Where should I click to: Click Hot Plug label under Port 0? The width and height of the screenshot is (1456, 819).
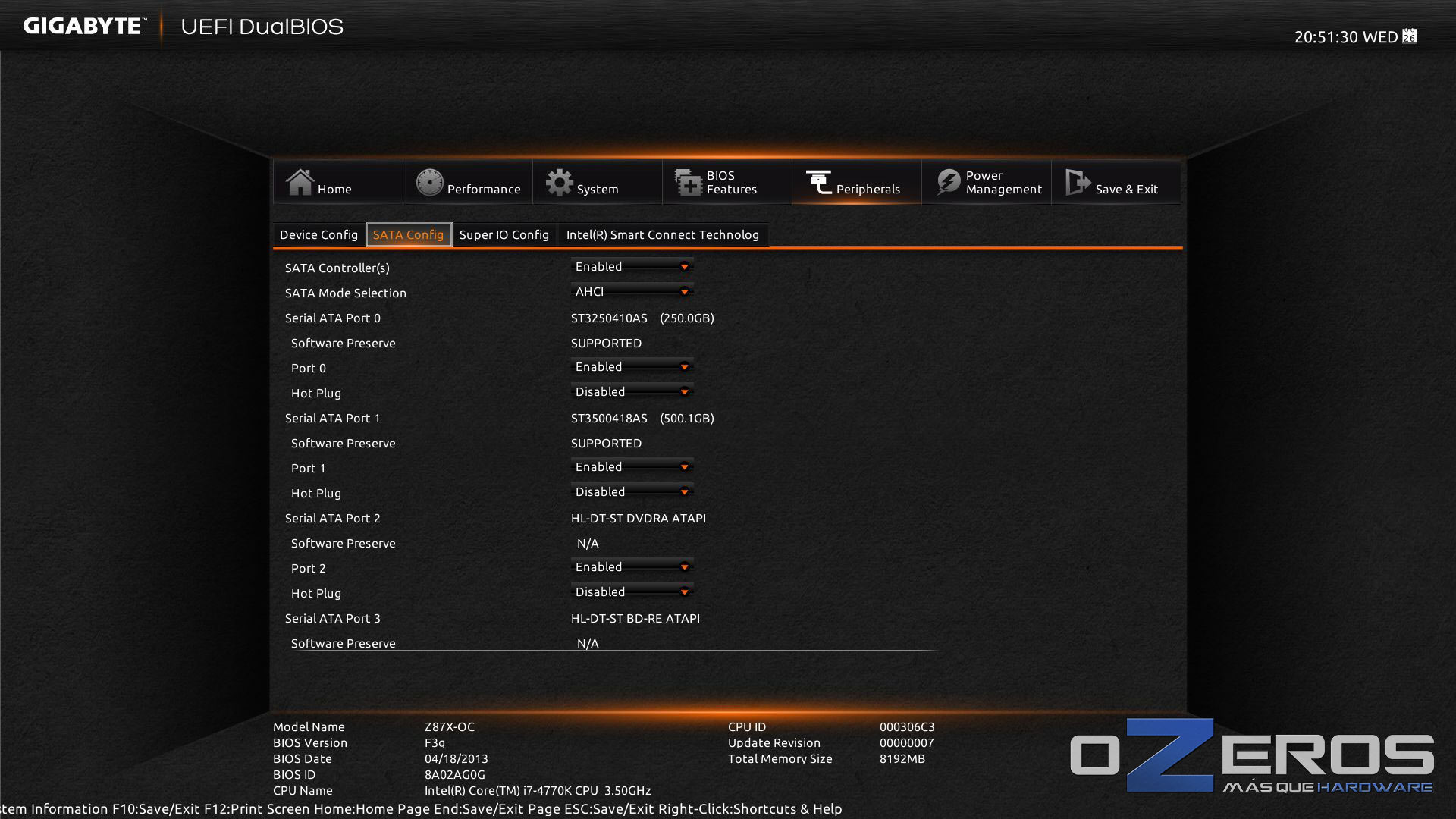316,393
